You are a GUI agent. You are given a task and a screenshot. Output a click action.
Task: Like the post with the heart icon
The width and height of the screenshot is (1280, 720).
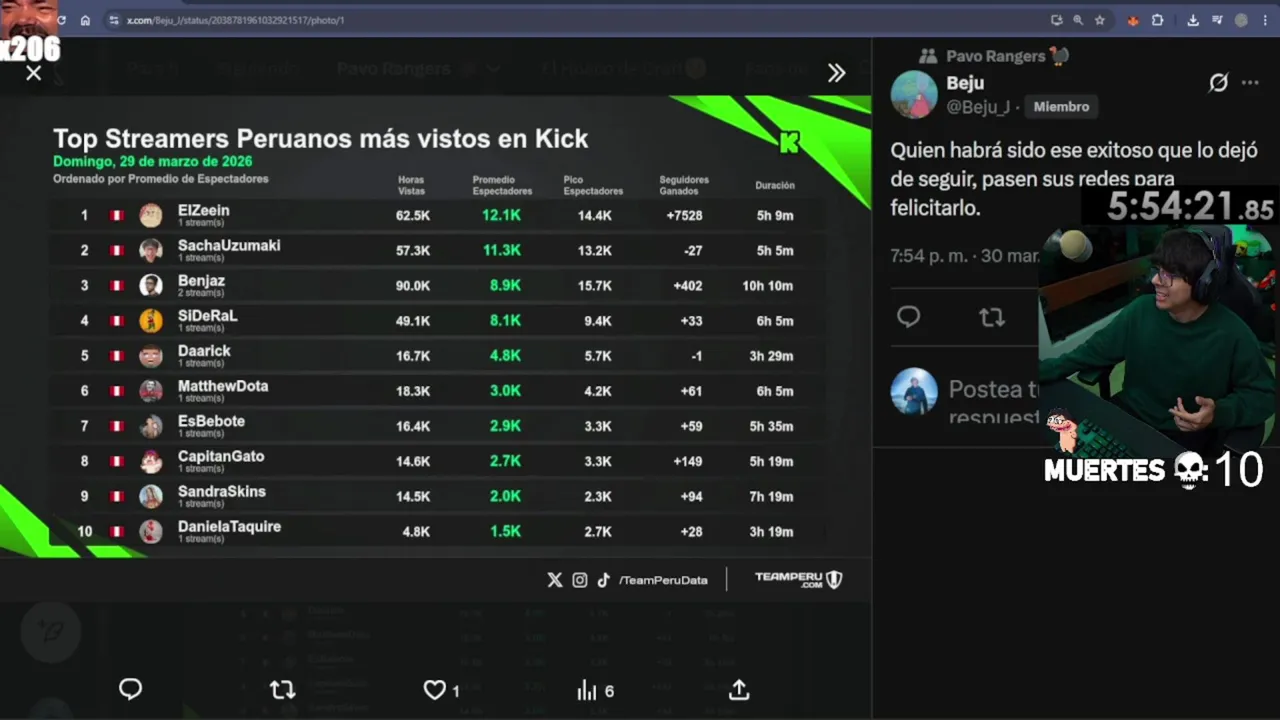(434, 690)
